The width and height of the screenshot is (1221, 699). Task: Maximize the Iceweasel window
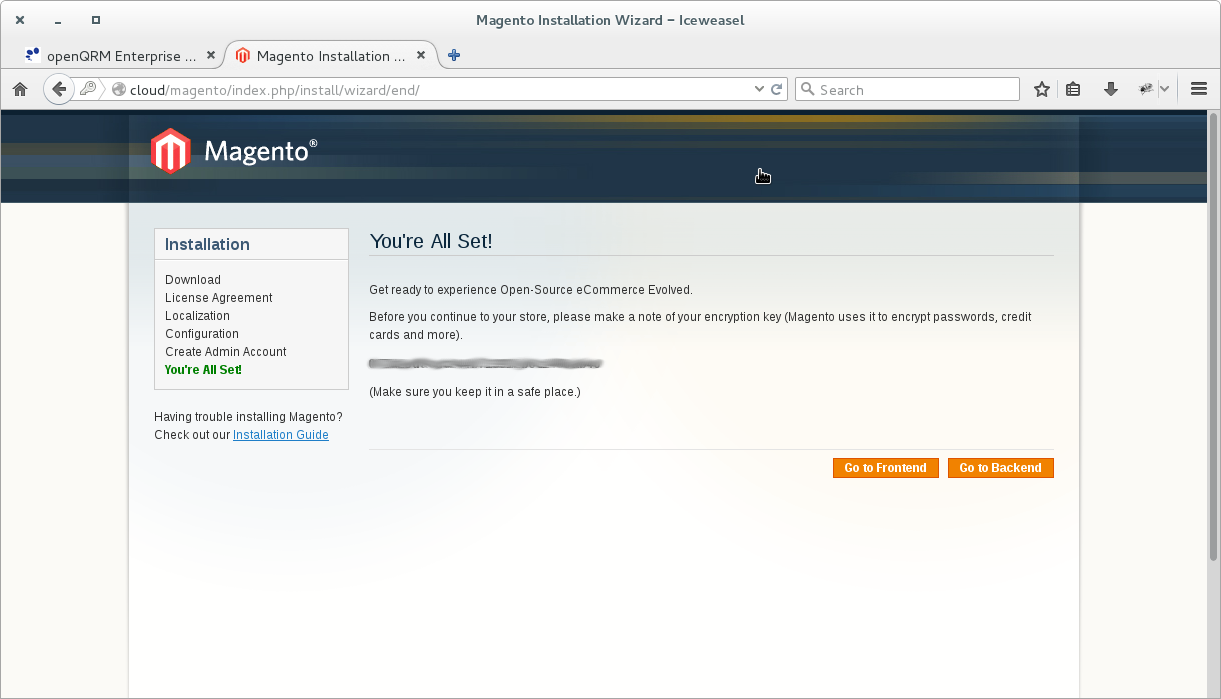coord(96,20)
